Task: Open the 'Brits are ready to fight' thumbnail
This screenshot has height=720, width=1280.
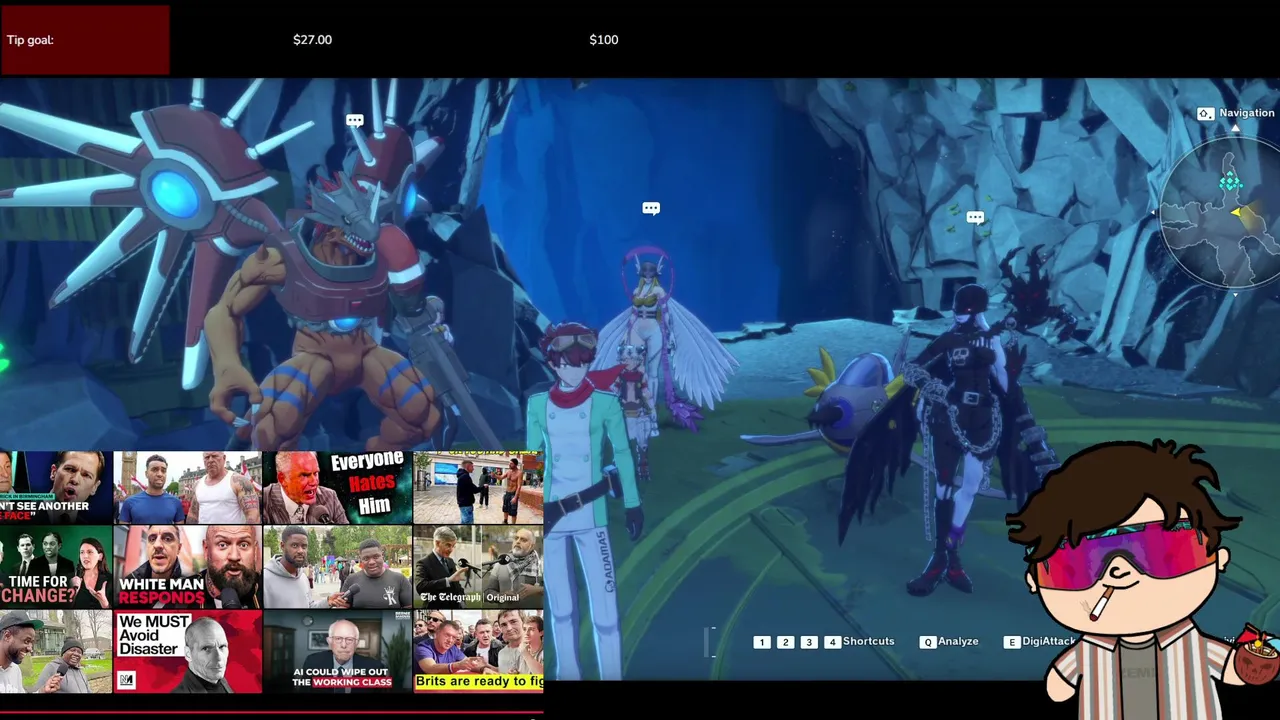Action: [x=478, y=651]
